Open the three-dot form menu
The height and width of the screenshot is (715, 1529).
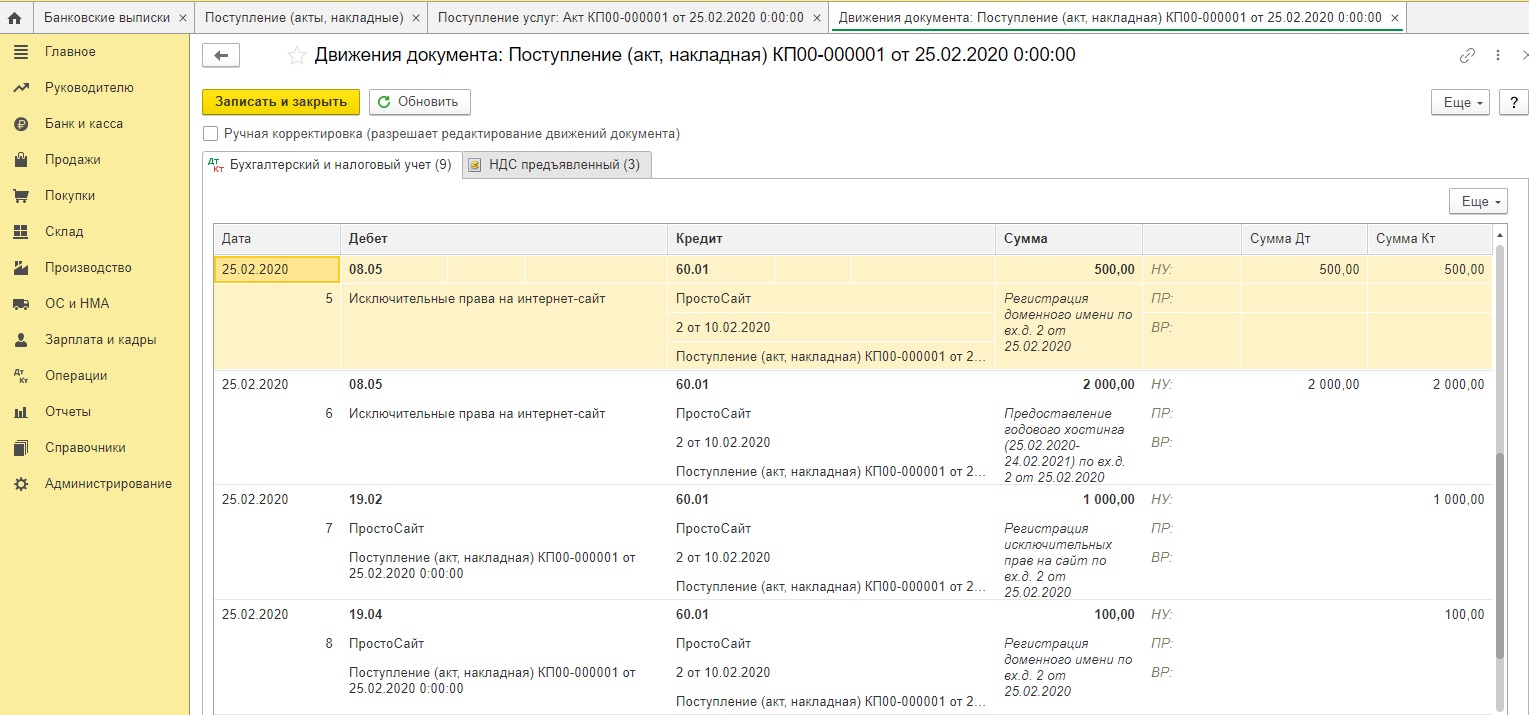(x=1498, y=56)
